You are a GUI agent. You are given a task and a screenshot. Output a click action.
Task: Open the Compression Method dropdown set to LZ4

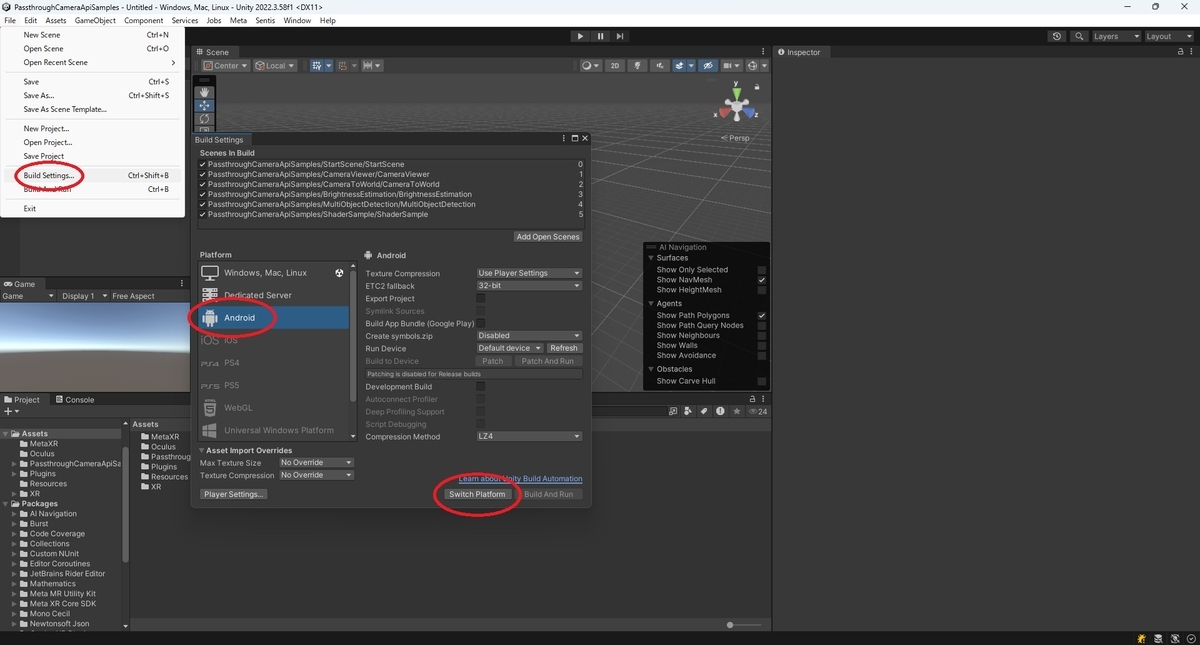(528, 436)
